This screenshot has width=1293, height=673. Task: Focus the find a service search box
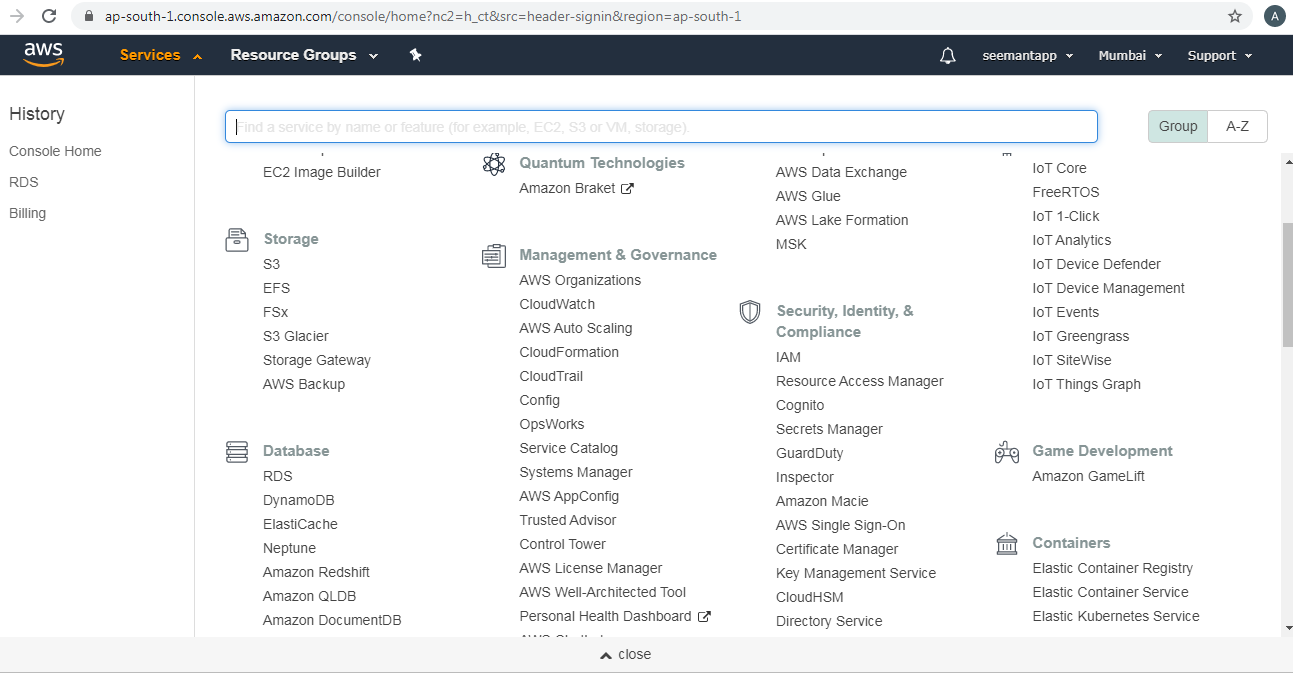click(661, 126)
